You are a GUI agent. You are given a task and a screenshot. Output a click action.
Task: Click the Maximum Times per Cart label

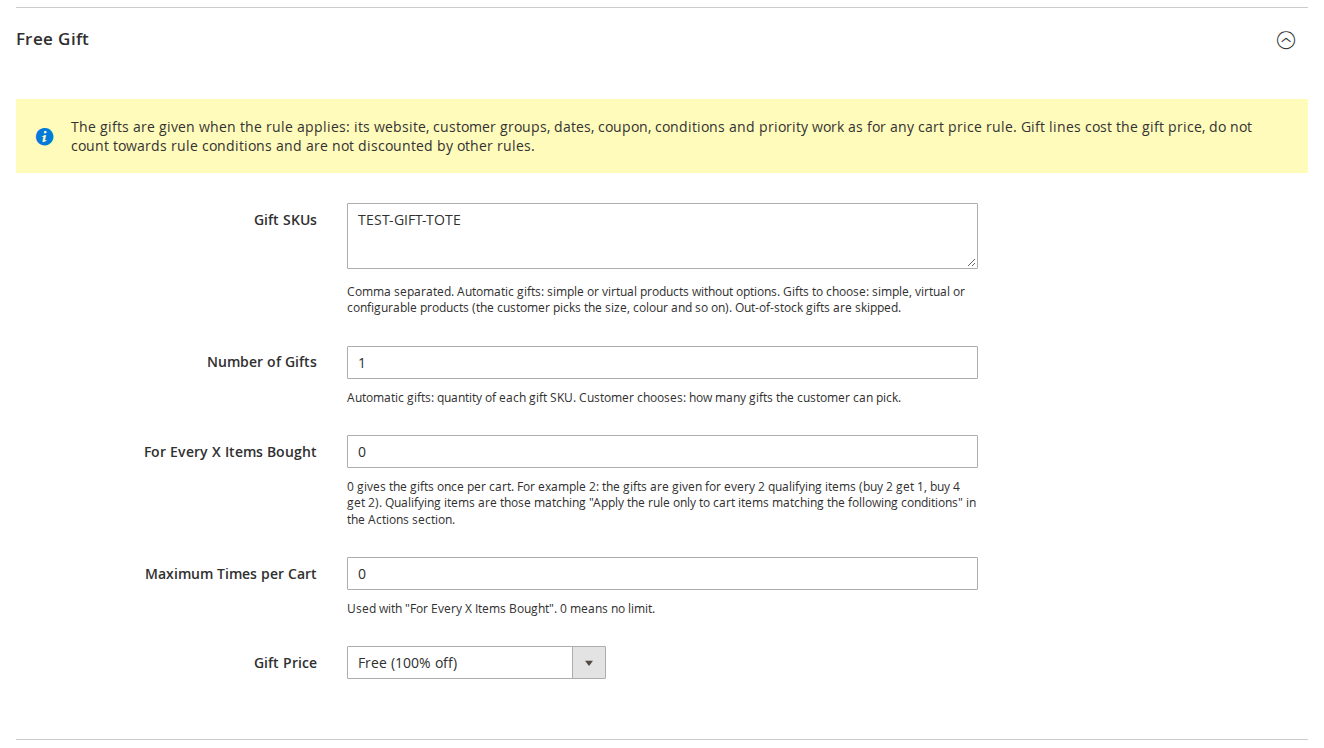231,574
